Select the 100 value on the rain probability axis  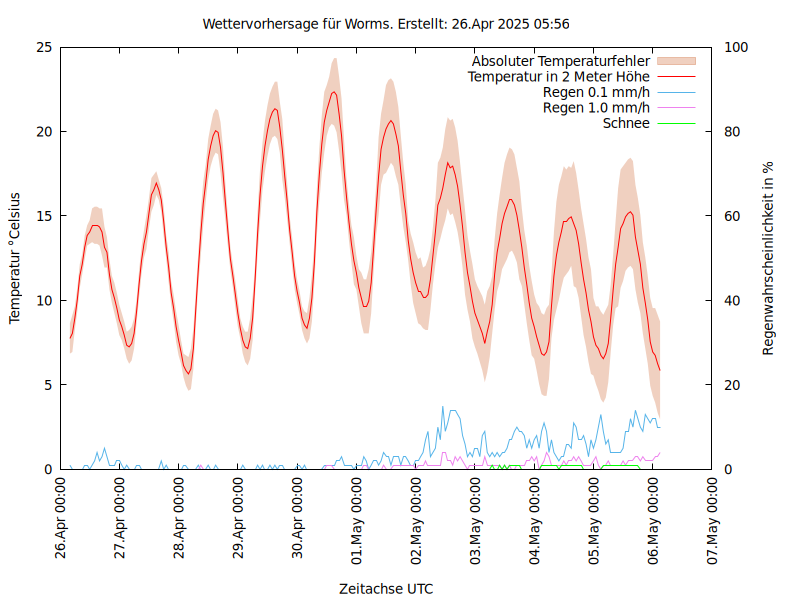[x=735, y=47]
